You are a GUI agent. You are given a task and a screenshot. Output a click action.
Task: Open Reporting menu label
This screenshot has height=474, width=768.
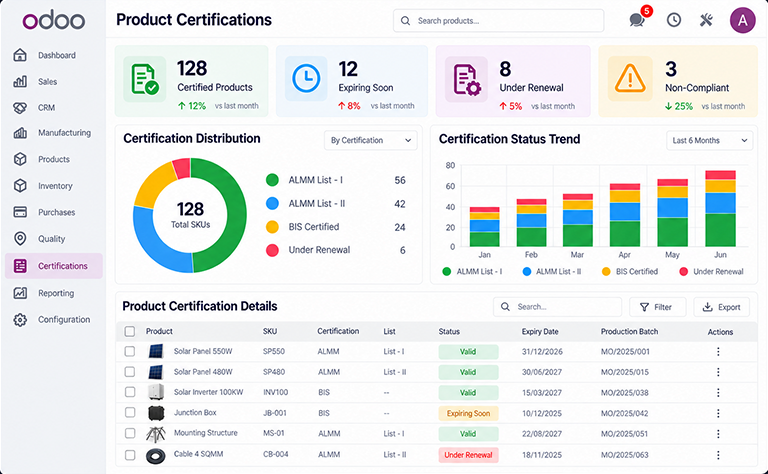(56, 293)
